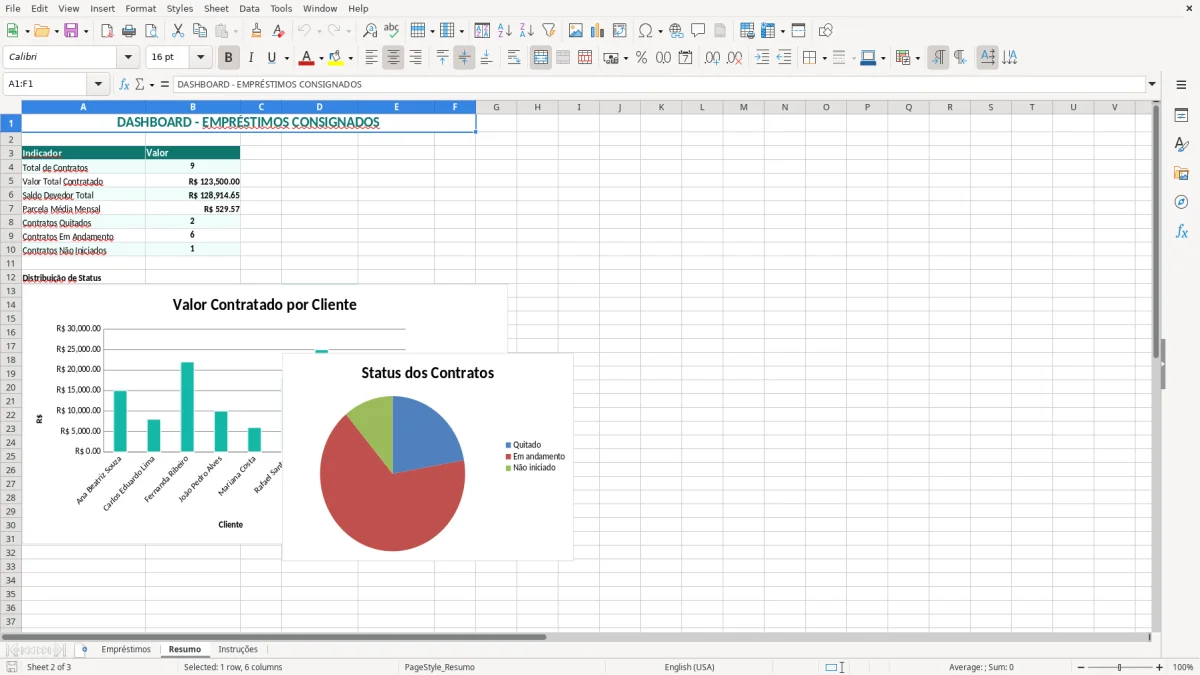Toggle Underline formatting button

tap(271, 58)
